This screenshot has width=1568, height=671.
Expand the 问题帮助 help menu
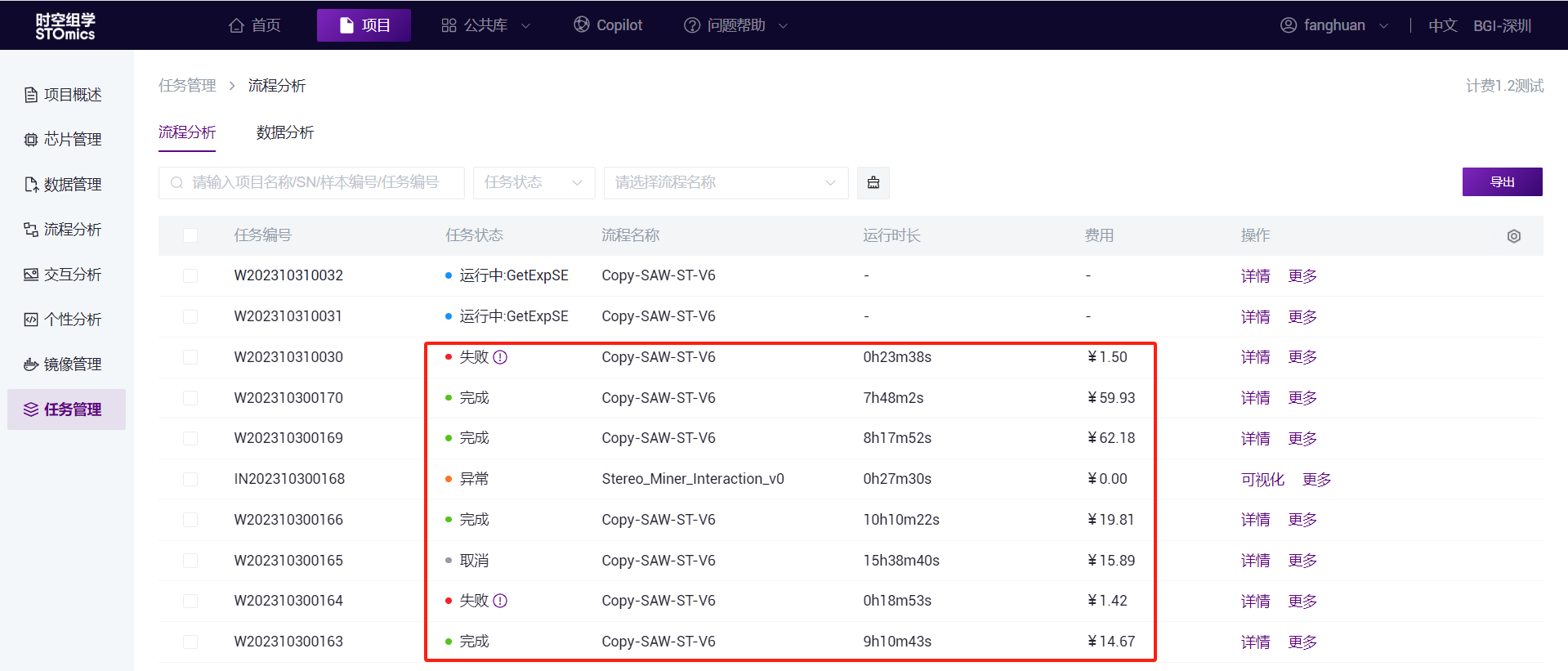(735, 25)
